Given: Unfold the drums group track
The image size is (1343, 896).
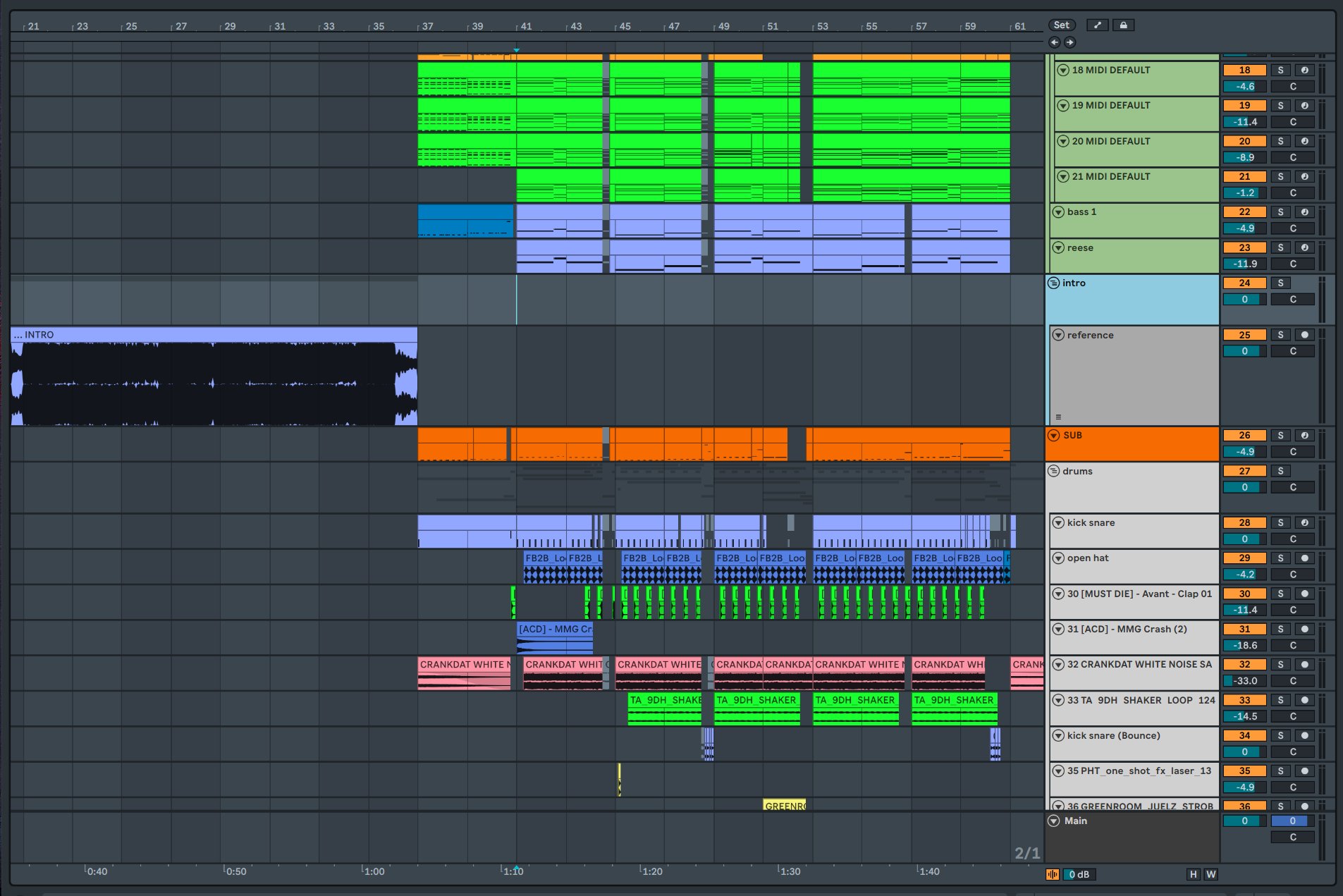Looking at the screenshot, I should [x=1053, y=471].
